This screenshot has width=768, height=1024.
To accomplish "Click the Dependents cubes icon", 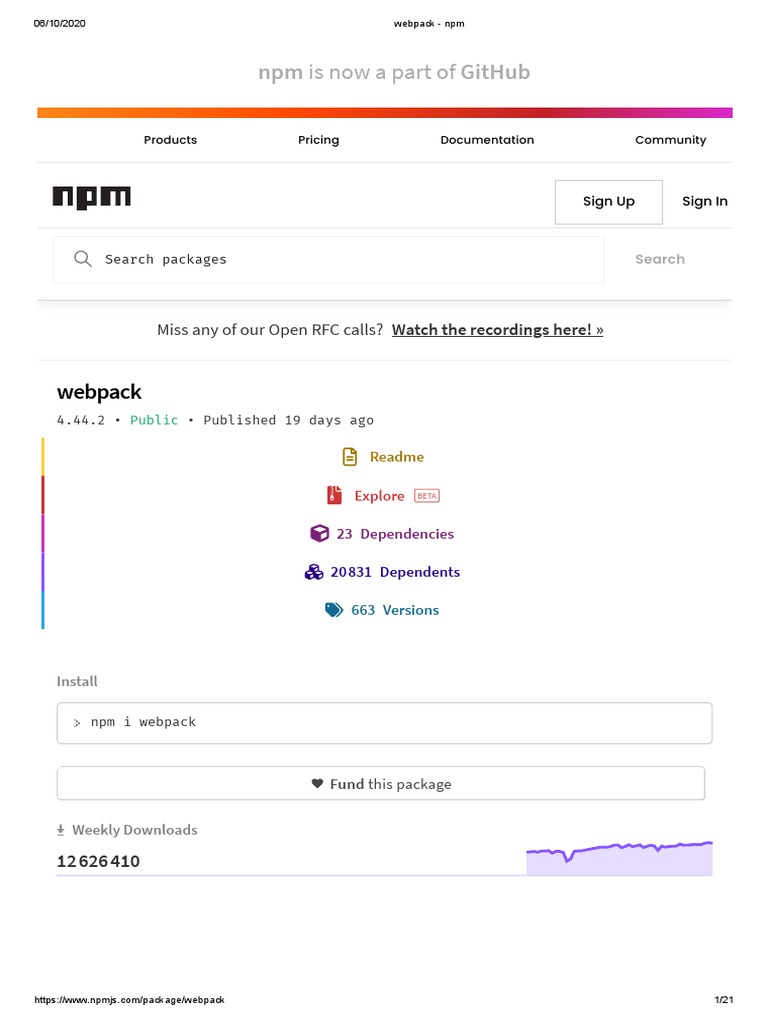I will coord(314,572).
